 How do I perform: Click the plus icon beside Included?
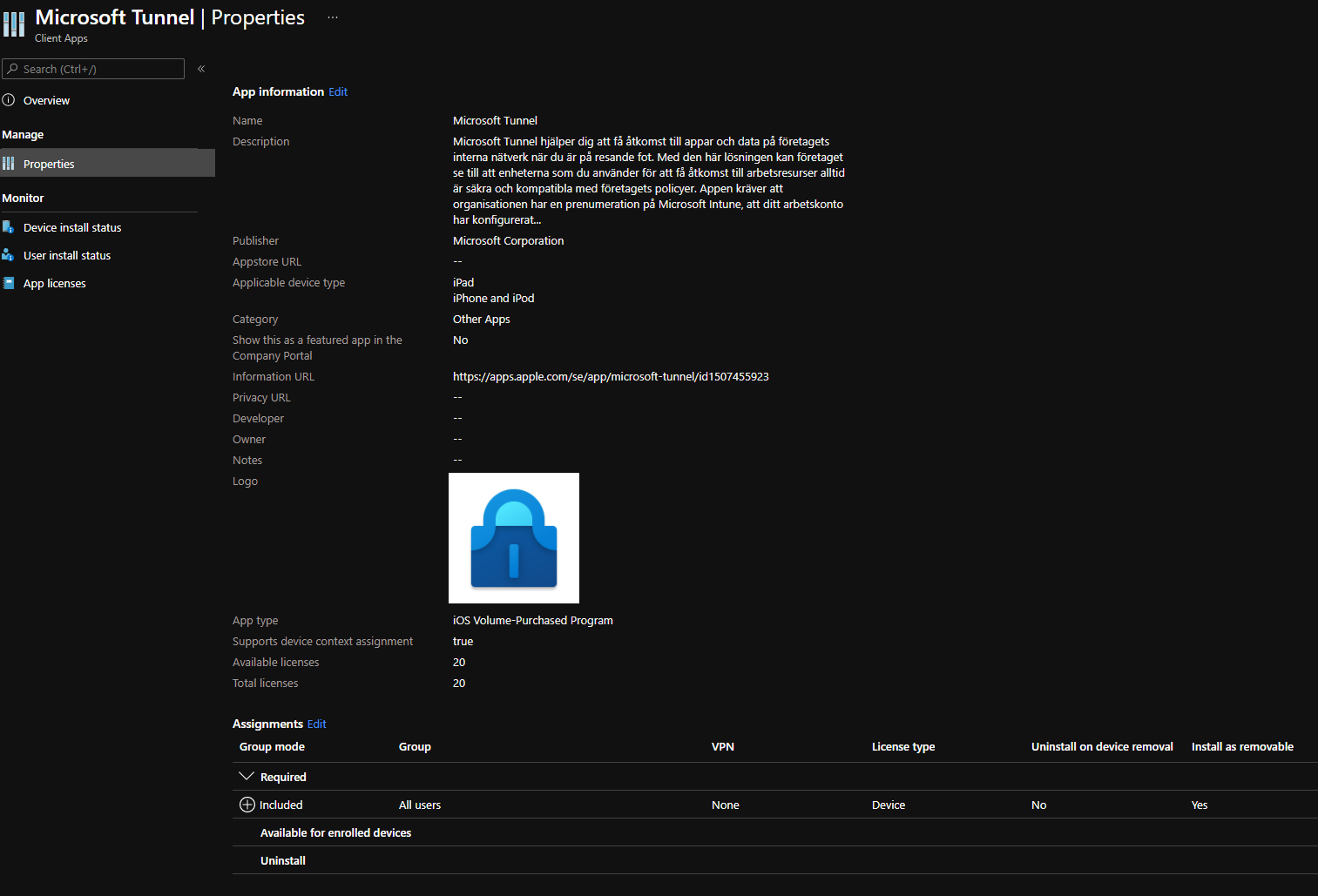(x=247, y=805)
